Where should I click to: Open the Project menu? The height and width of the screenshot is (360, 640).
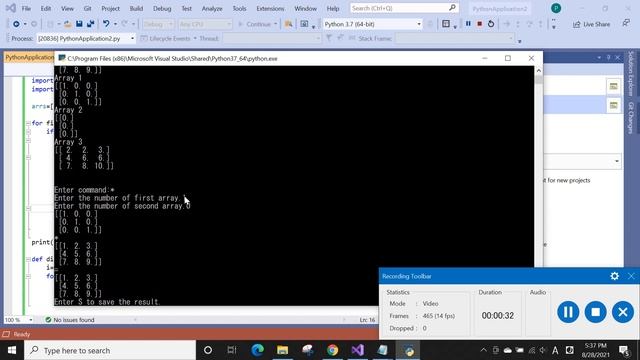click(x=110, y=8)
